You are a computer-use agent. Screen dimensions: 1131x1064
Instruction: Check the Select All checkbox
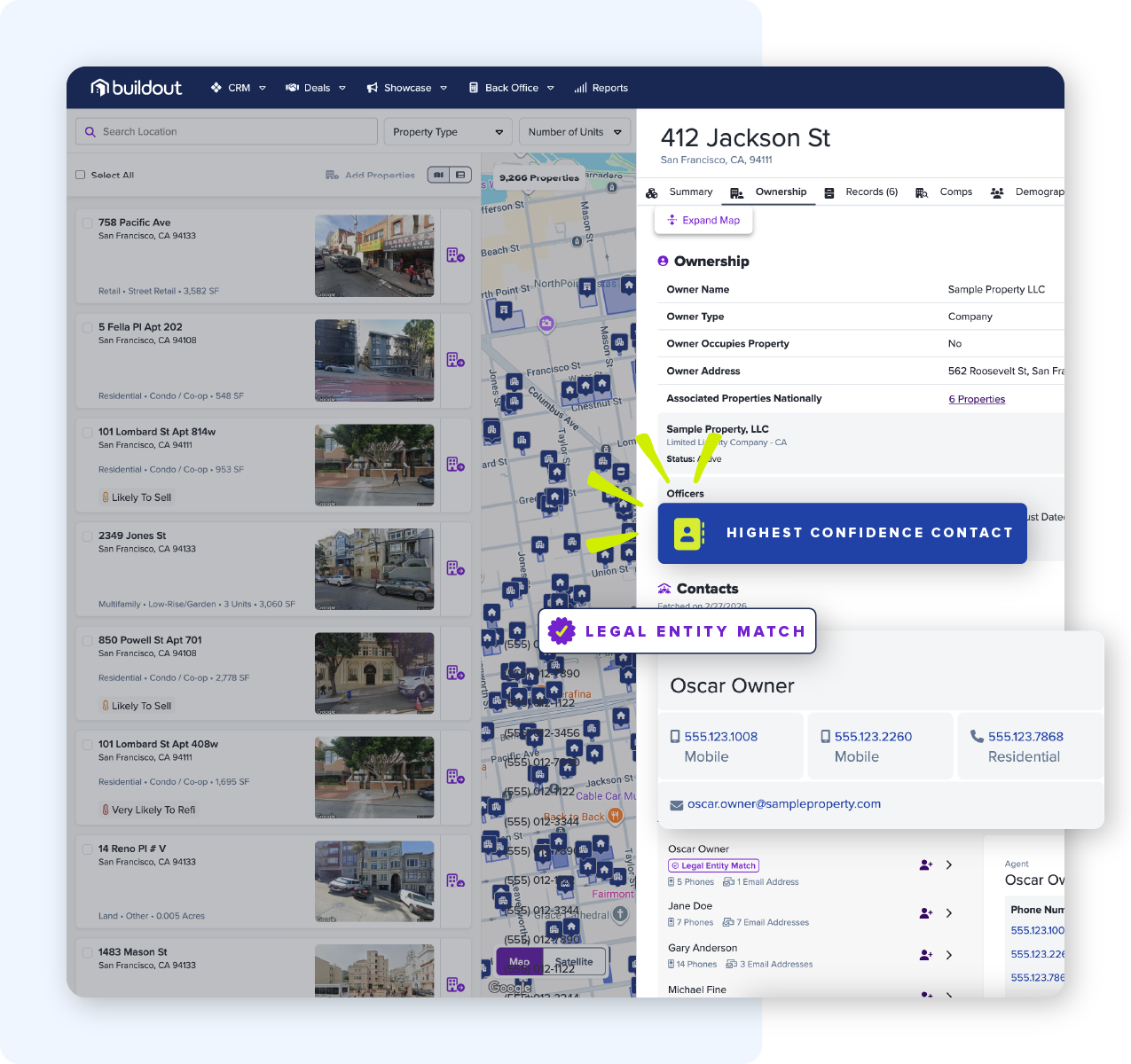[x=81, y=176]
